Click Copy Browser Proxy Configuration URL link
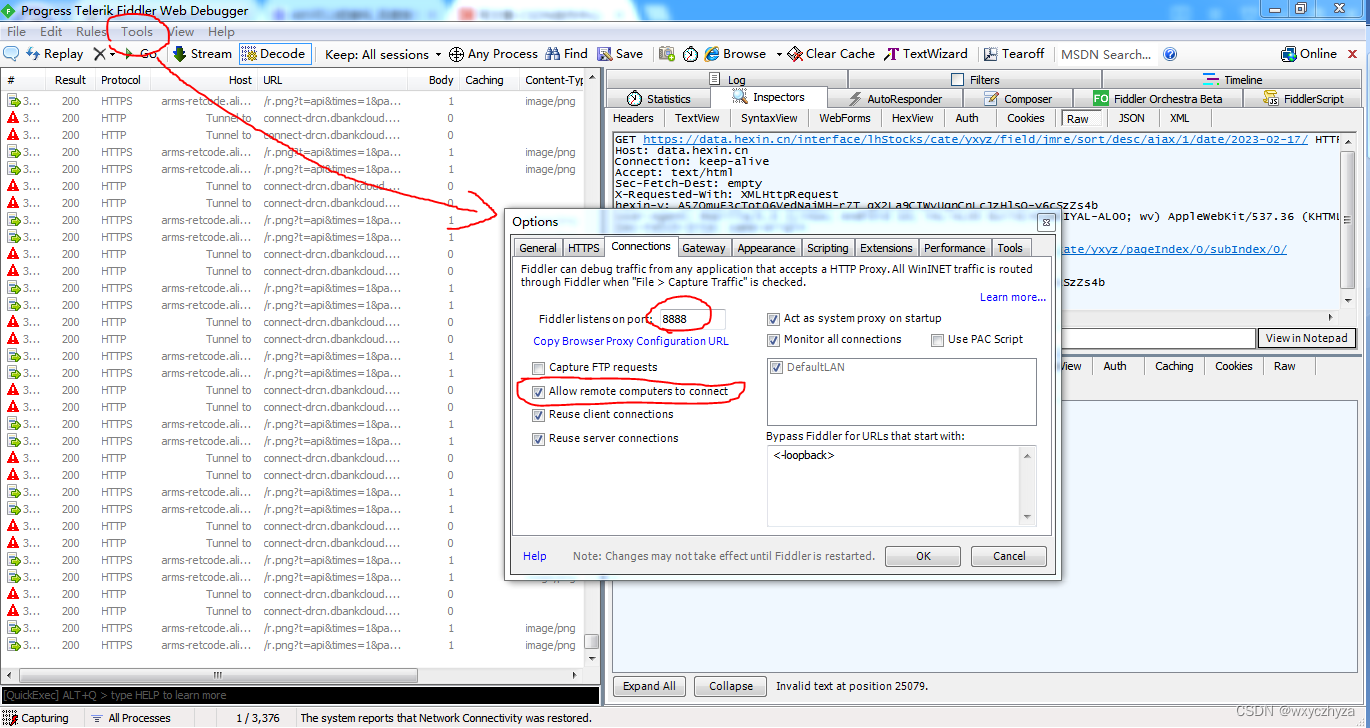This screenshot has width=1370, height=728. tap(631, 341)
